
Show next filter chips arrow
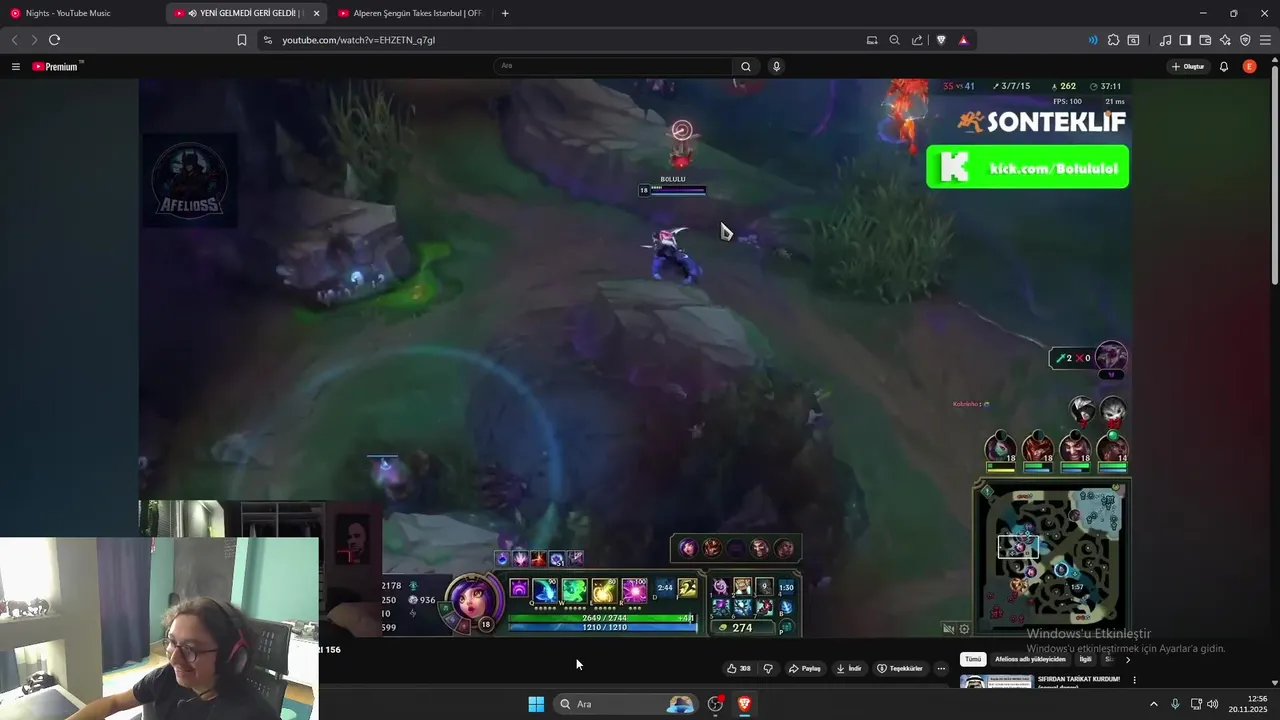click(x=1127, y=659)
